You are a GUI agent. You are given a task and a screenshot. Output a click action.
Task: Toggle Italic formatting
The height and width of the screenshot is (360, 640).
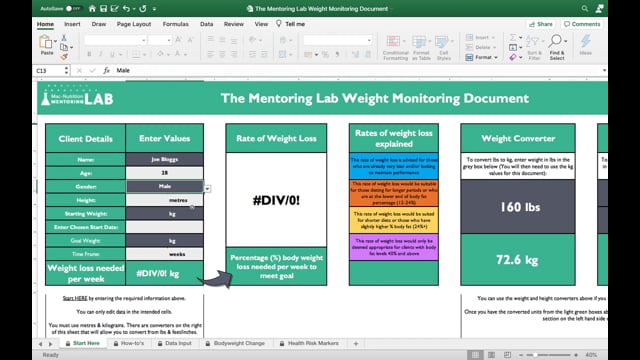pos(100,54)
